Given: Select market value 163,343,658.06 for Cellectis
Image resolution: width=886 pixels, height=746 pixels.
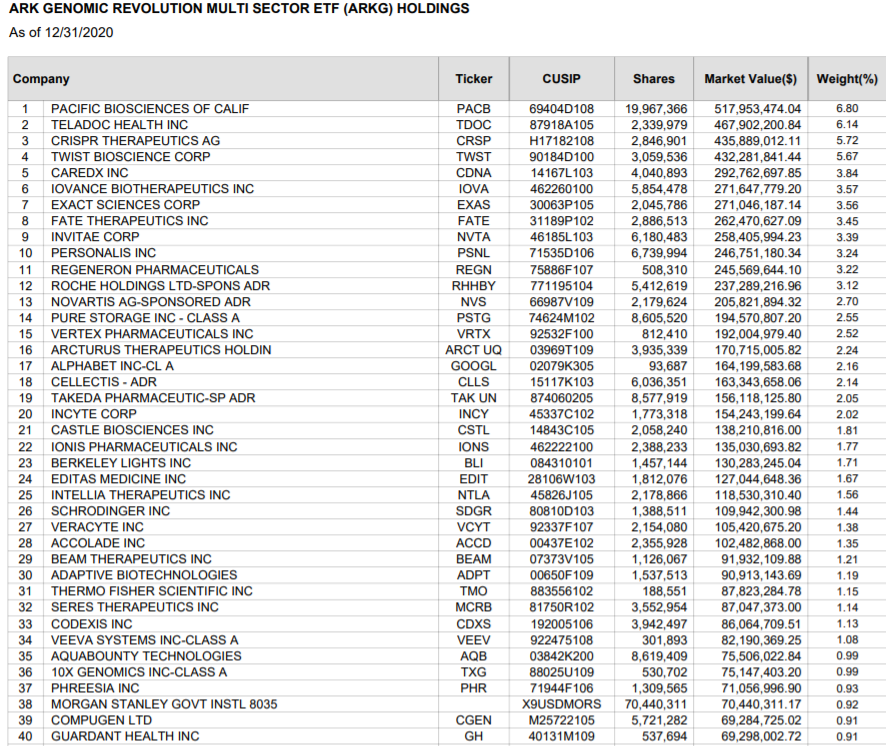Looking at the screenshot, I should click(x=758, y=382).
